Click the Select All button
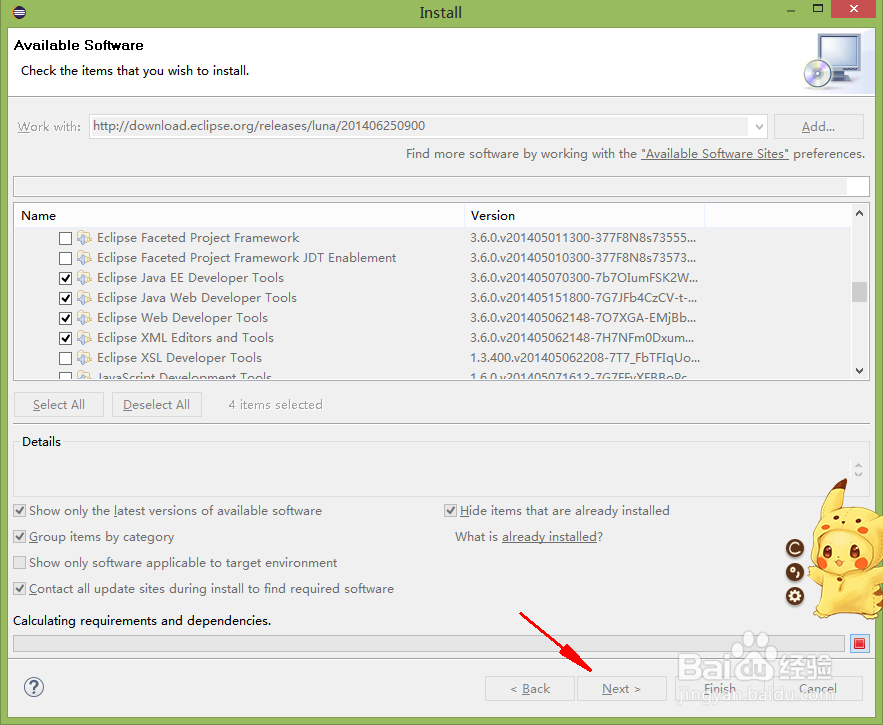 click(x=59, y=405)
